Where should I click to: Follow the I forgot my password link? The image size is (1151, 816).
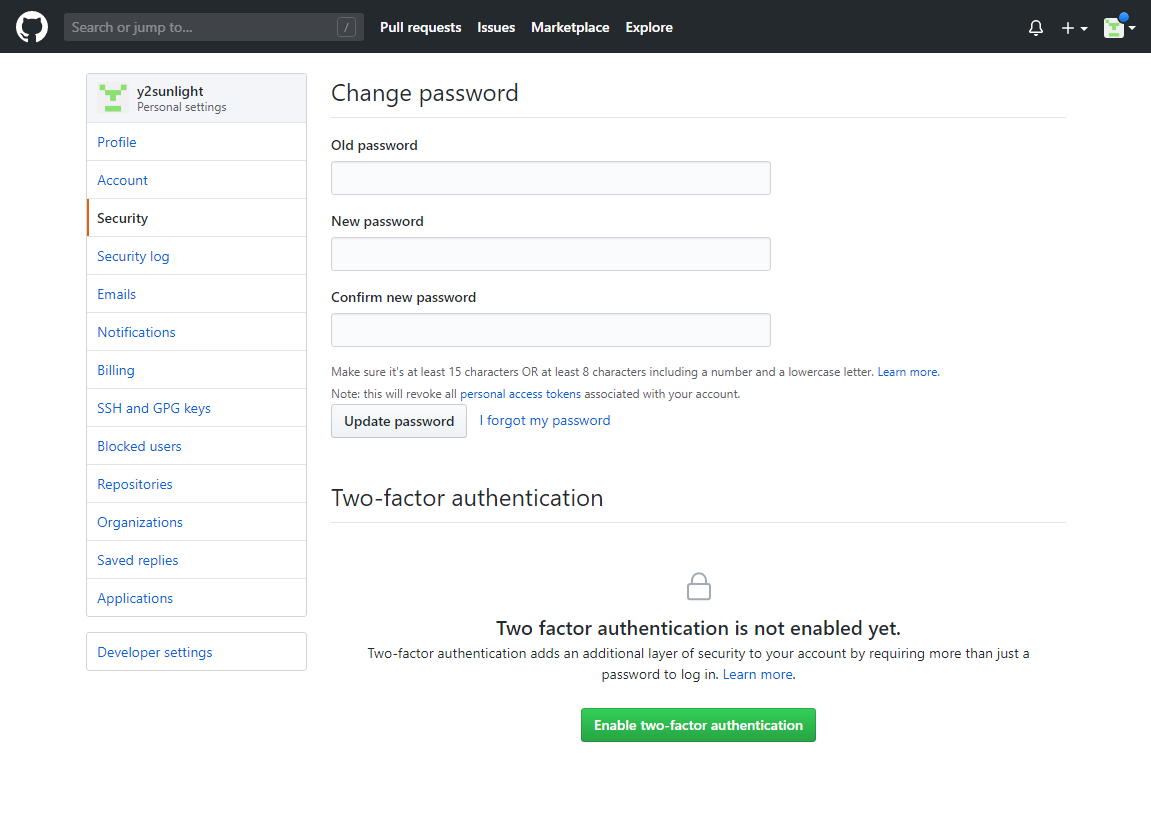click(545, 420)
